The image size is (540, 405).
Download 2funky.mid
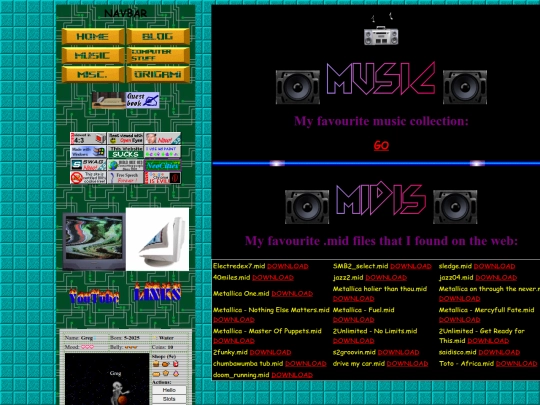tap(270, 353)
